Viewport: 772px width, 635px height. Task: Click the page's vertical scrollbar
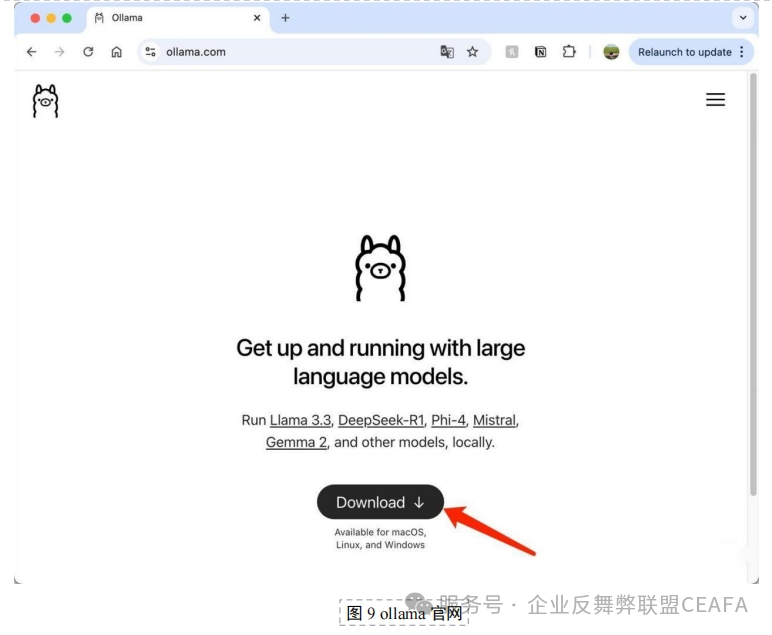753,286
